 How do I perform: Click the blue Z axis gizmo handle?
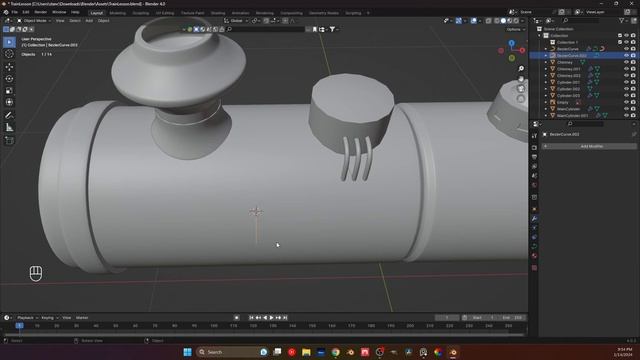(x=511, y=43)
